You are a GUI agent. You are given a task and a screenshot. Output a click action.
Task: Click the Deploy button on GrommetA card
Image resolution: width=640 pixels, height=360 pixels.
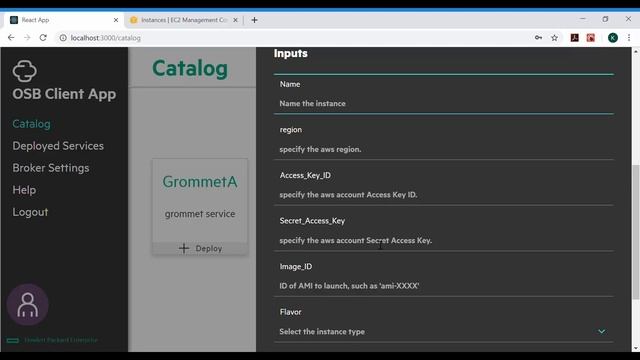point(200,248)
